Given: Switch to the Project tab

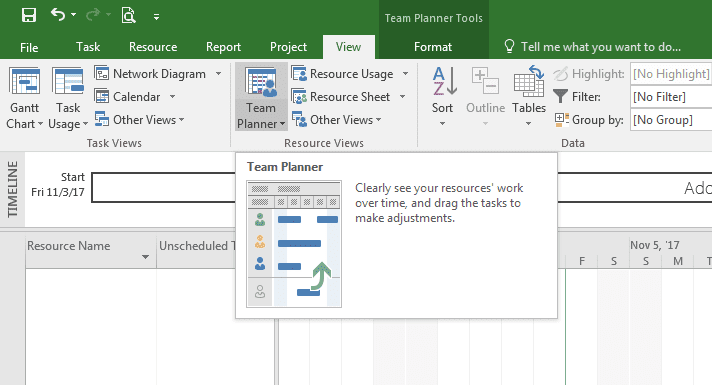Looking at the screenshot, I should coord(288,47).
